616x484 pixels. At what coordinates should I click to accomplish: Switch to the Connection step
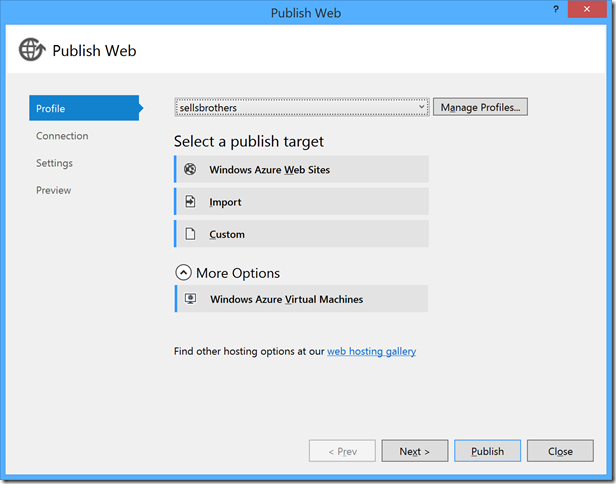click(62, 136)
